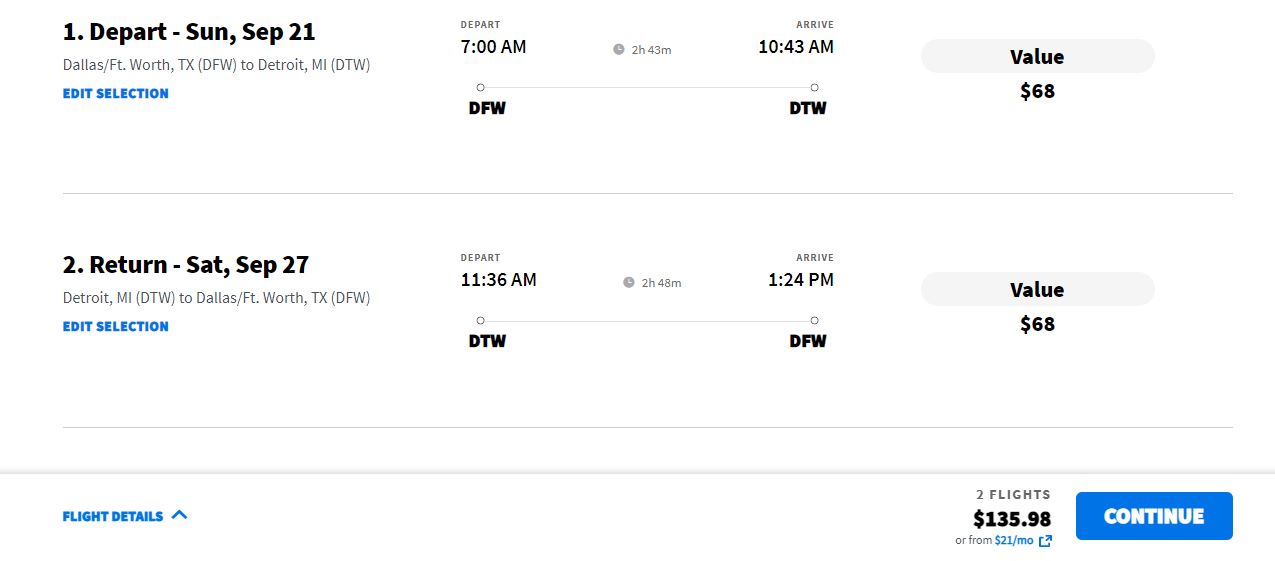Click the external link icon beside $21/mo
Viewport: 1275px width, 561px height.
pos(1045,541)
